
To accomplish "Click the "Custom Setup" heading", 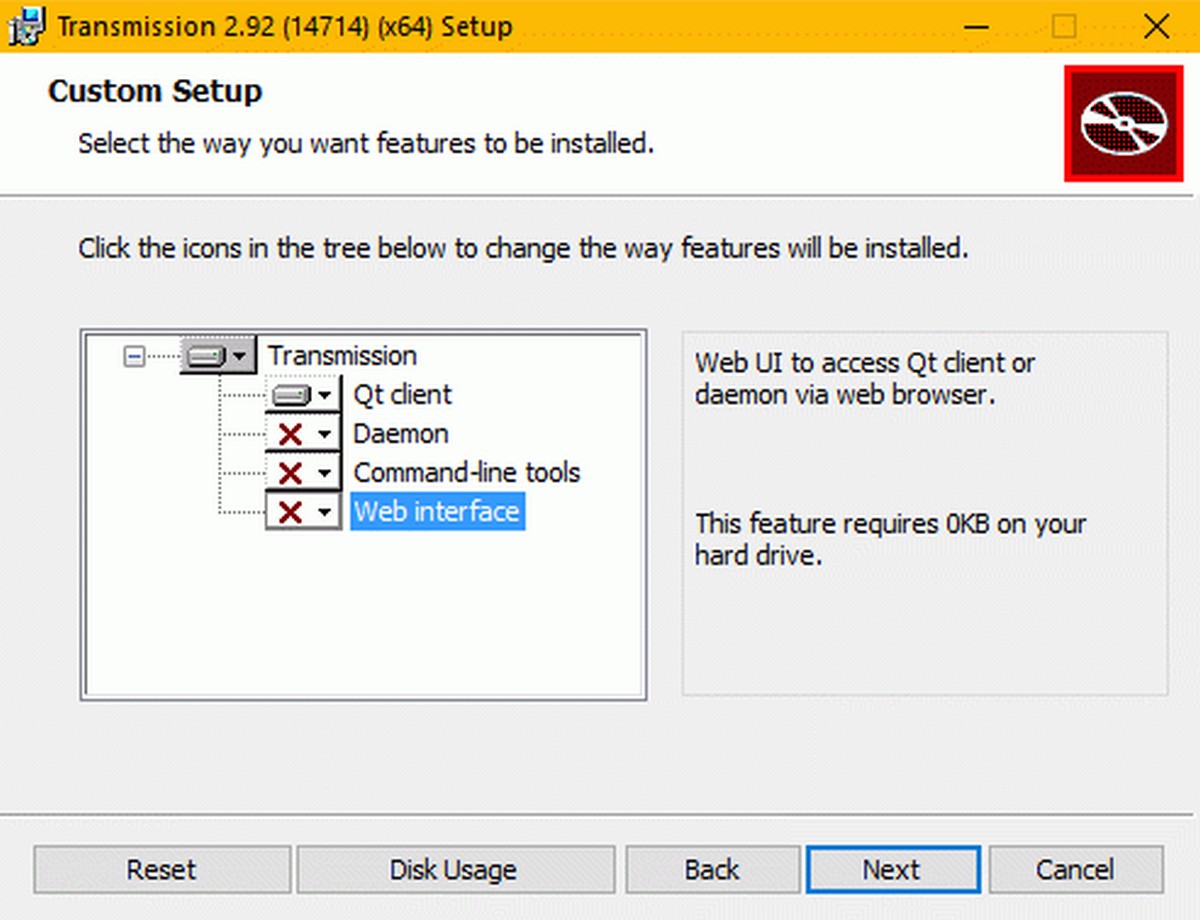I will click(155, 92).
